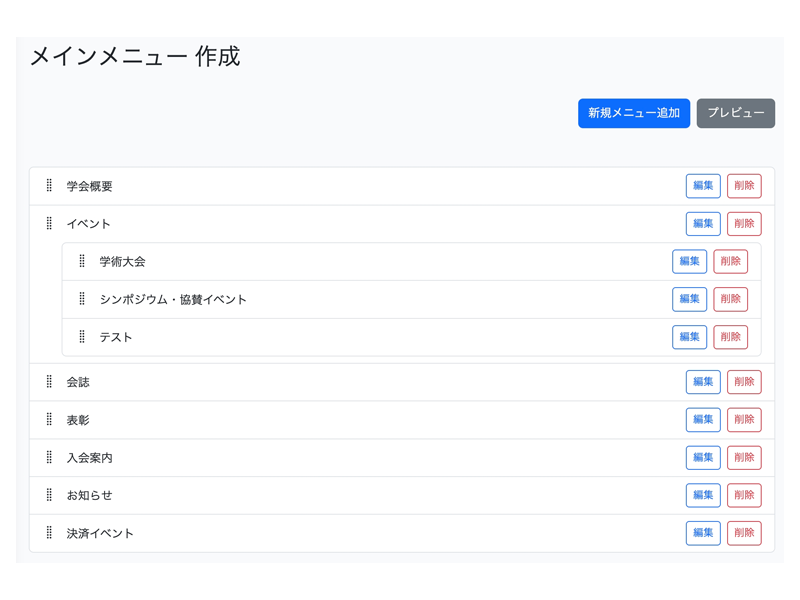
Task: Edit the 学会概要 menu item
Action: click(x=703, y=186)
